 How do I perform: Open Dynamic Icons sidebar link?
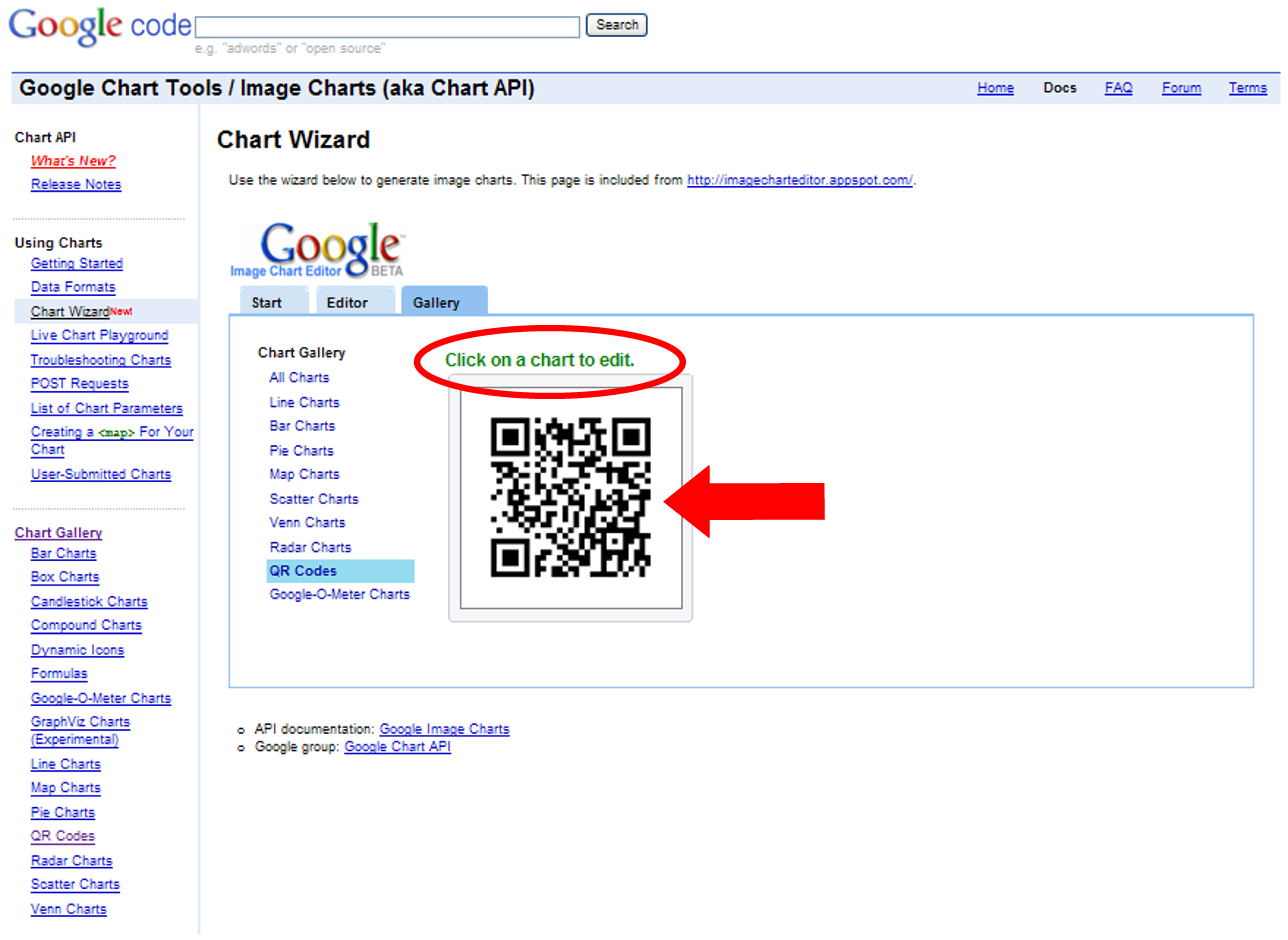(x=78, y=650)
